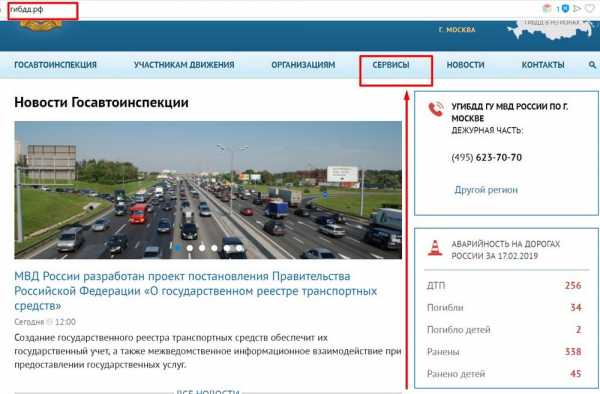Open the МВД России news headline link

(196, 291)
